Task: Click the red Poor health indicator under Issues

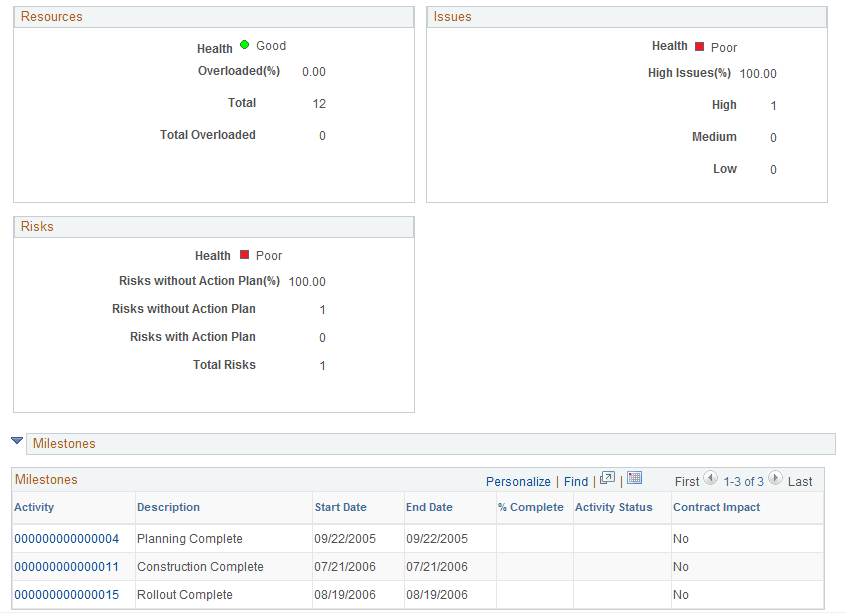Action: tap(699, 45)
